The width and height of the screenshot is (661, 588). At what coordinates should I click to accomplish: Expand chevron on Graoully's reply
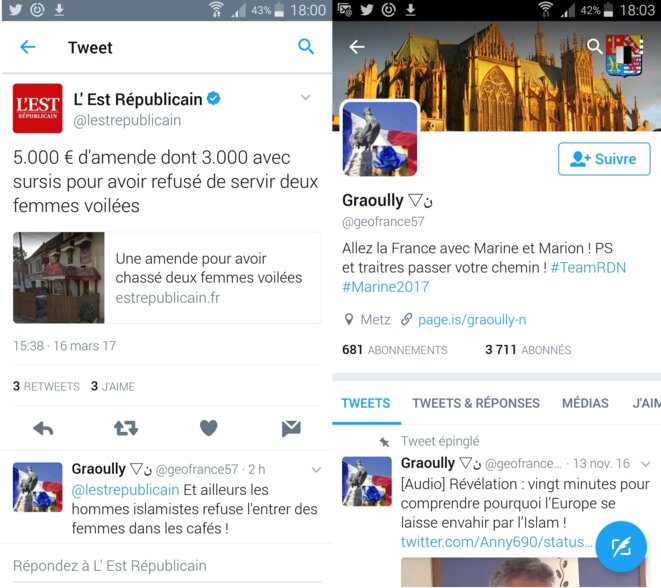point(316,470)
